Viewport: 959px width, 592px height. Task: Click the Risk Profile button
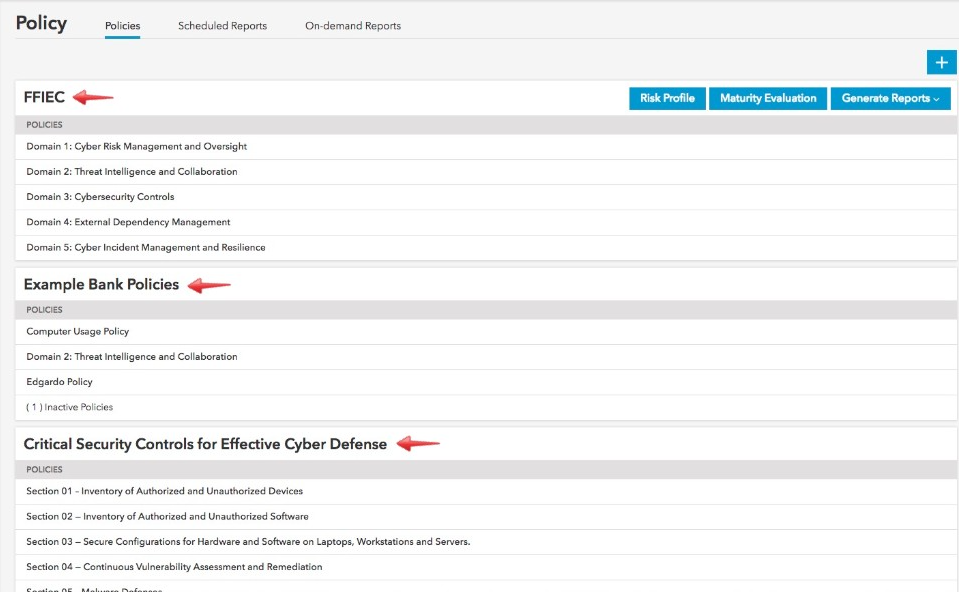pos(667,98)
